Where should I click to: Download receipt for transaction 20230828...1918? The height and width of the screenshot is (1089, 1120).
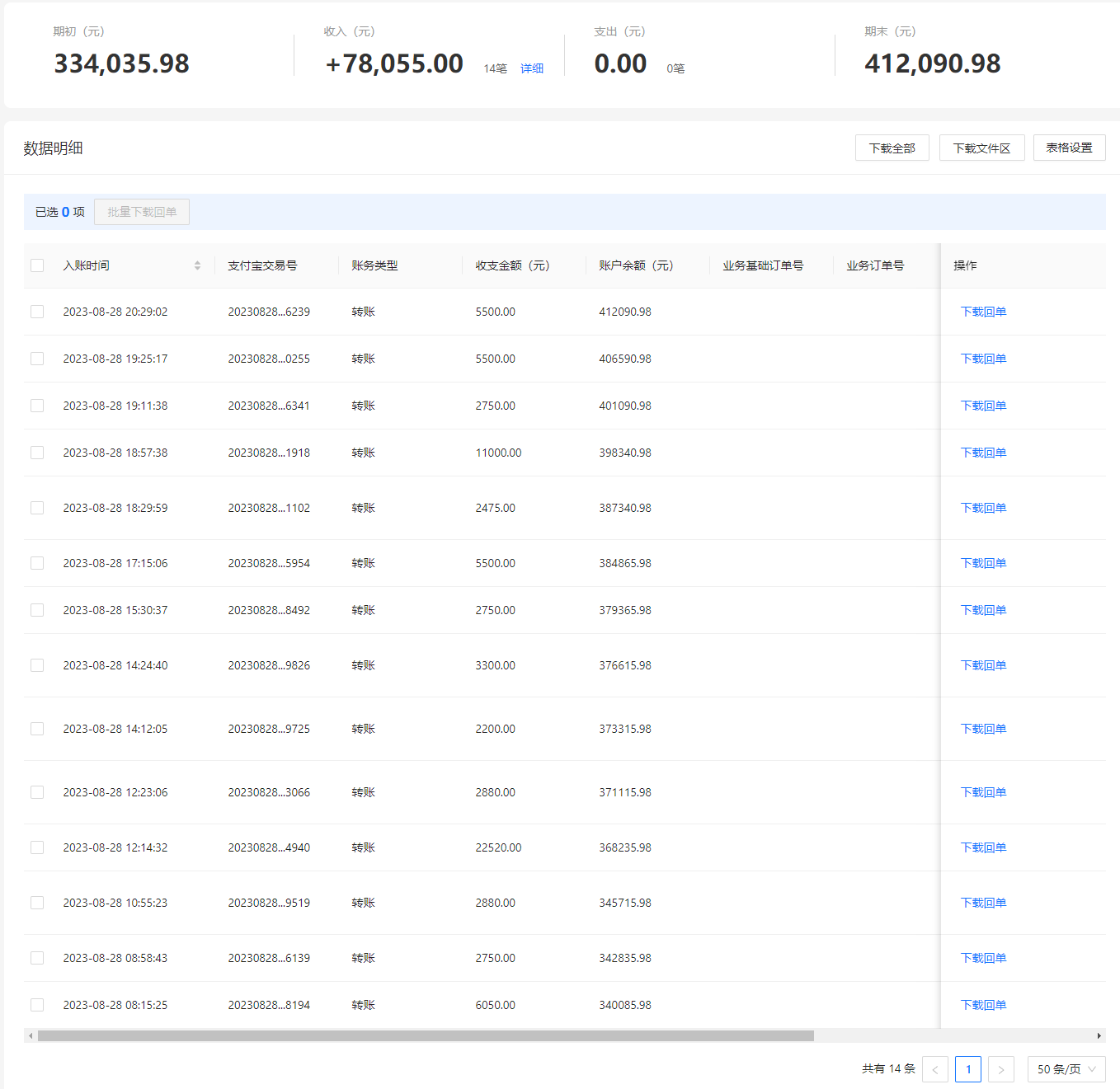[x=983, y=453]
